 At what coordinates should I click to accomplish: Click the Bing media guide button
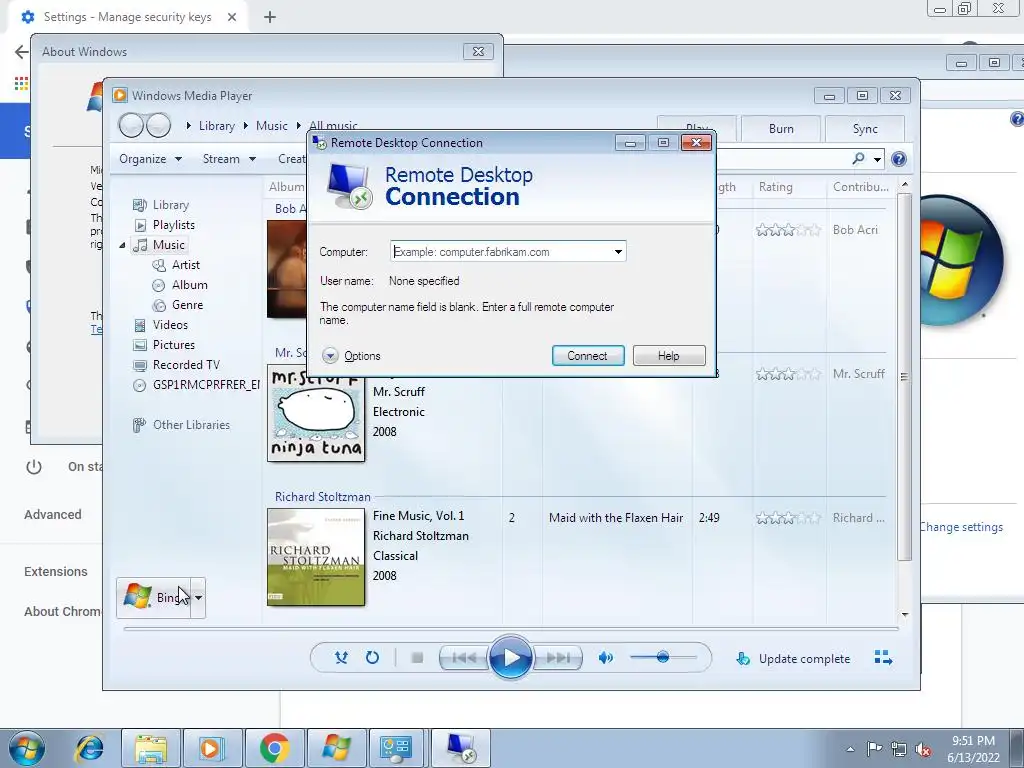(x=153, y=598)
